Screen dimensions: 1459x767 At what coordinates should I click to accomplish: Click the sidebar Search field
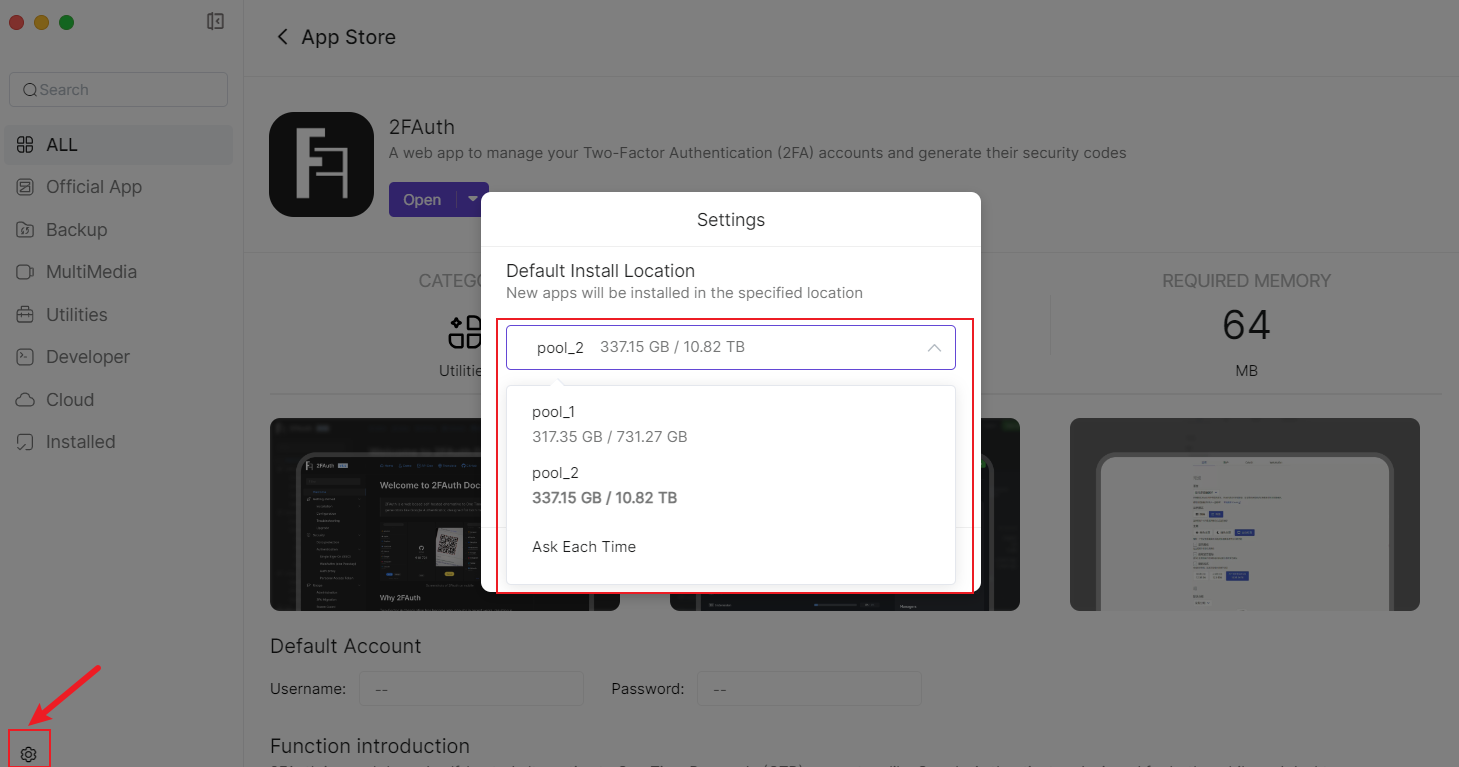click(x=118, y=90)
